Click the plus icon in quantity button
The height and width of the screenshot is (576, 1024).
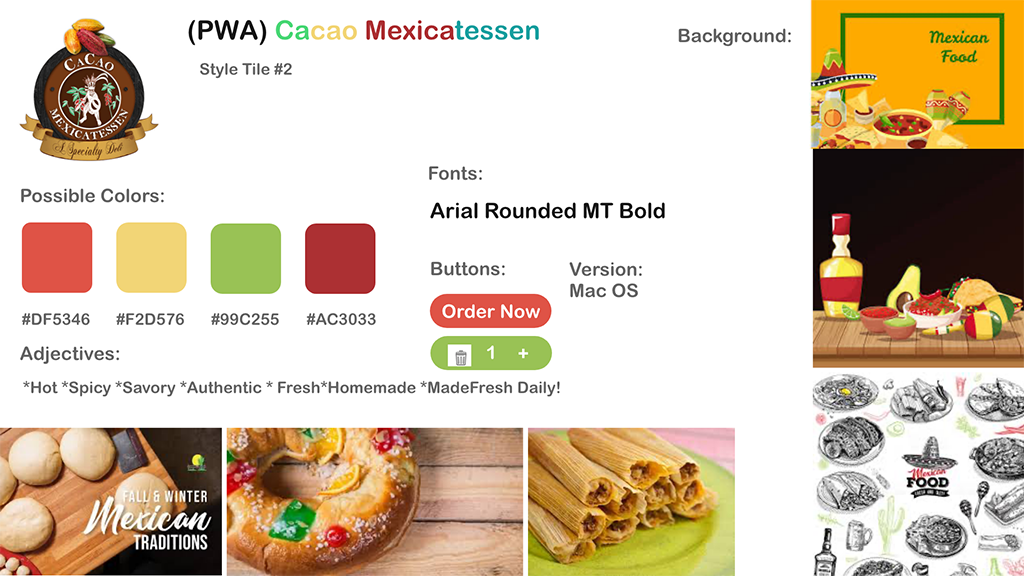tap(523, 353)
